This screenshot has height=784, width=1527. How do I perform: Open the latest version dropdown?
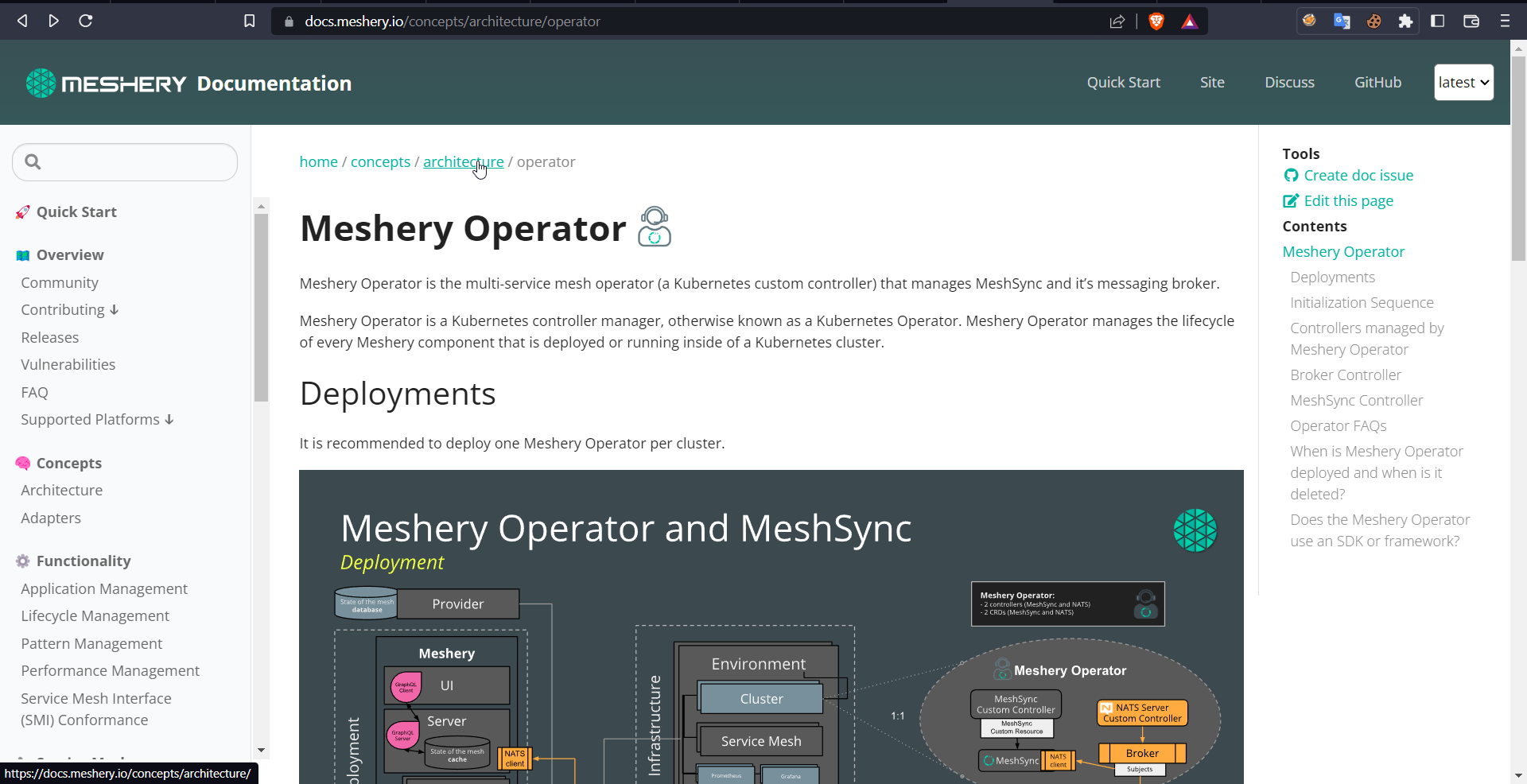(x=1463, y=82)
